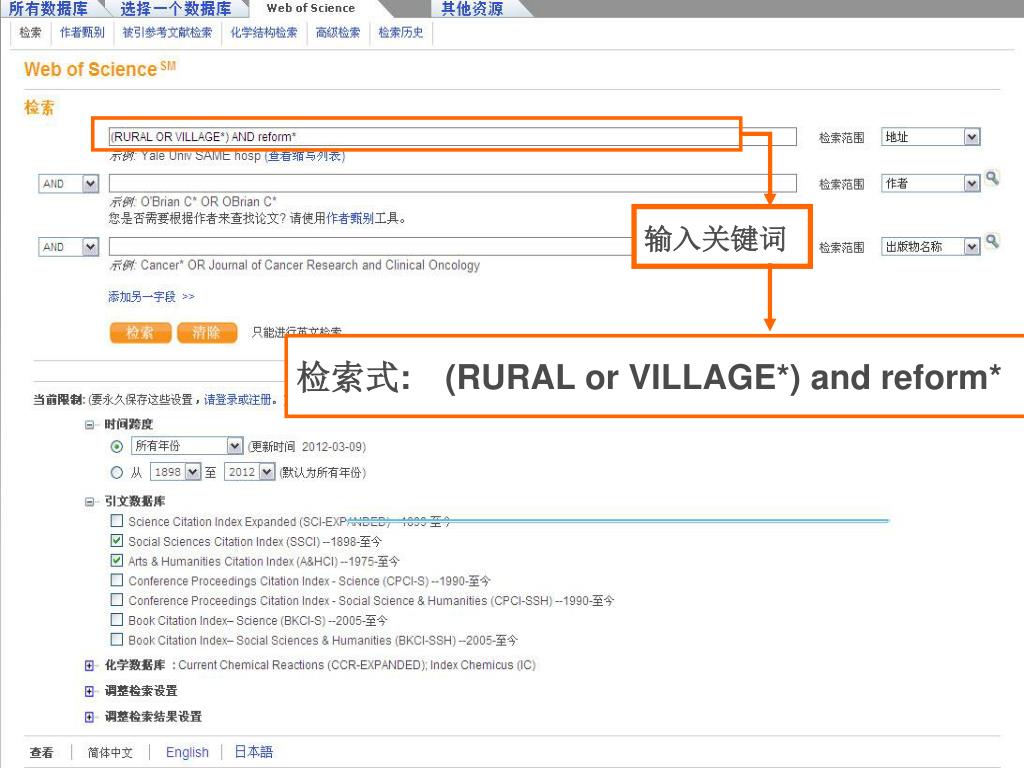Open the 出版物名称 search scope dropdown

[x=931, y=246]
